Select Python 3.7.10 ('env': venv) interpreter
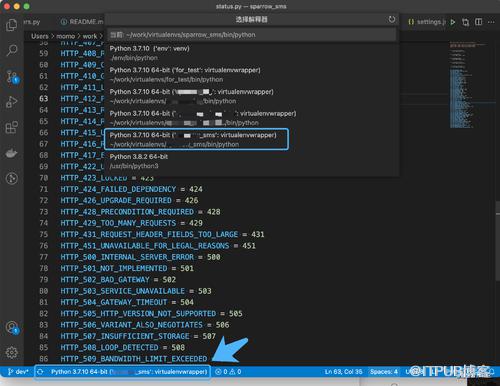Image resolution: width=500 pixels, height=386 pixels. [x=252, y=53]
